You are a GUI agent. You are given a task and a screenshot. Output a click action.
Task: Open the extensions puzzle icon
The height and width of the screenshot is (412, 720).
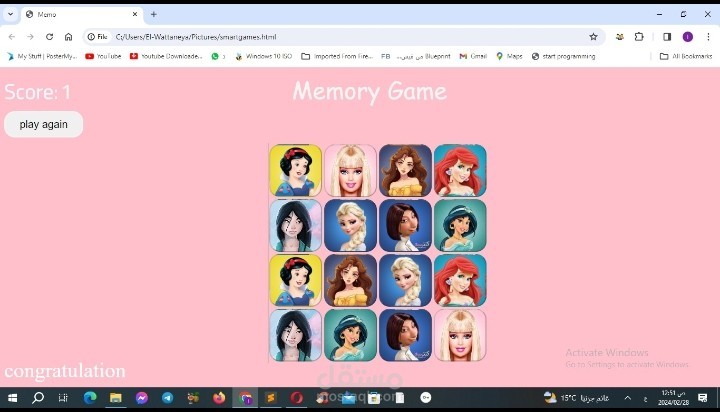639,37
